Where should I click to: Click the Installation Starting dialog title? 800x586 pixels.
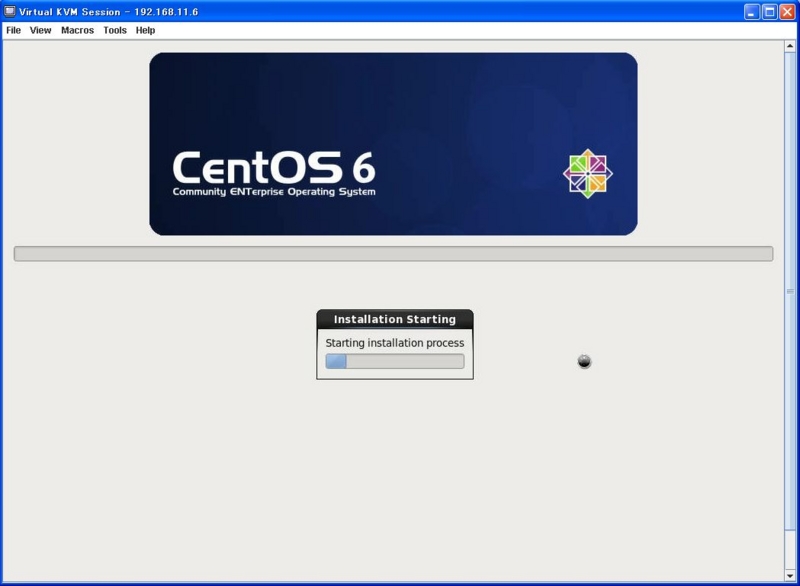(x=395, y=319)
